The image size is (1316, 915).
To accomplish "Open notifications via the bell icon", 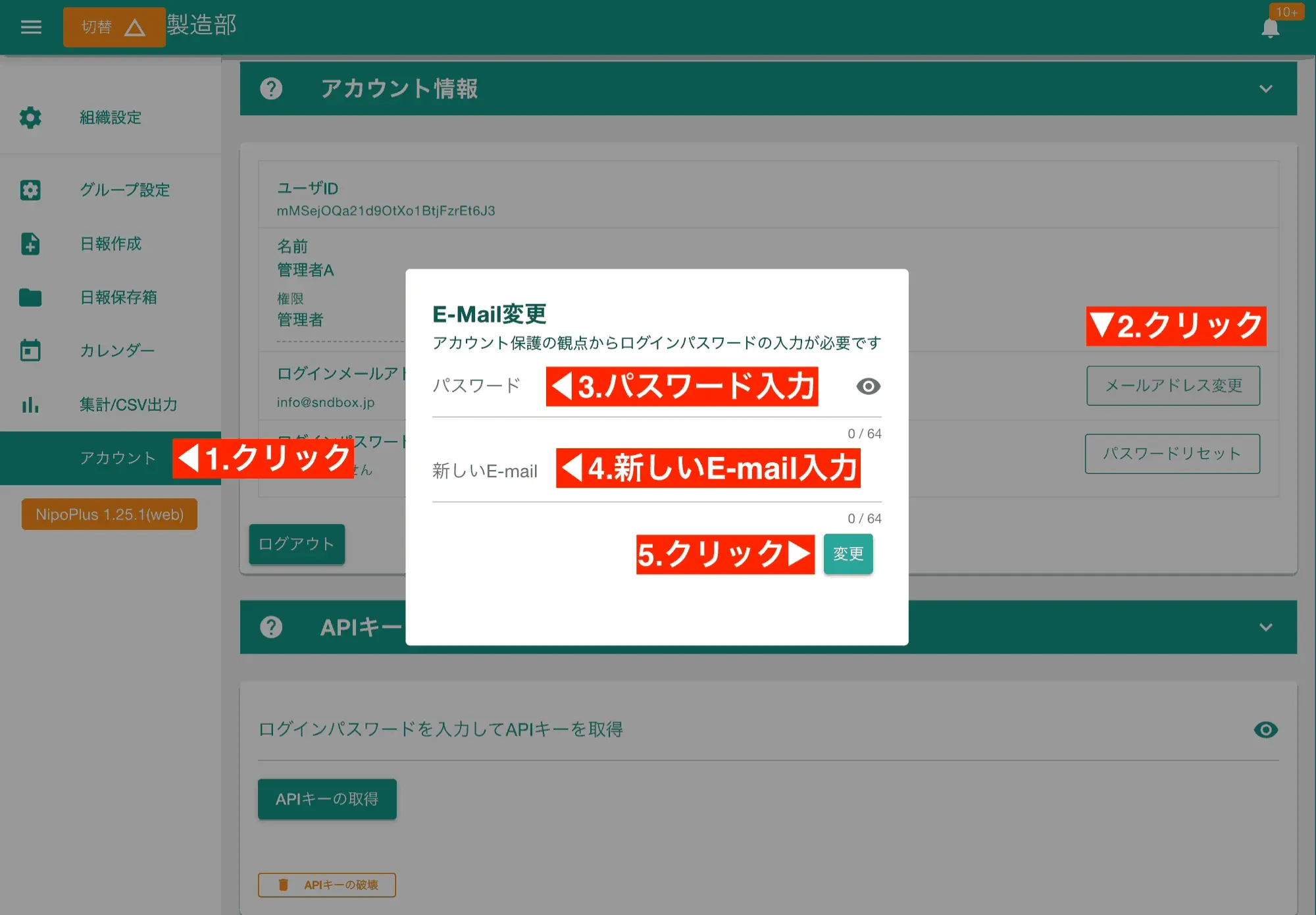I will (1270, 28).
